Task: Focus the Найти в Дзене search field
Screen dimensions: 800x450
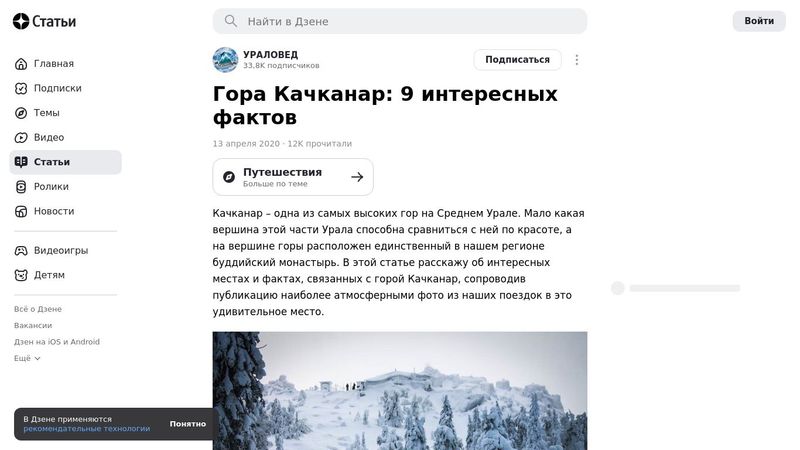Action: 400,21
